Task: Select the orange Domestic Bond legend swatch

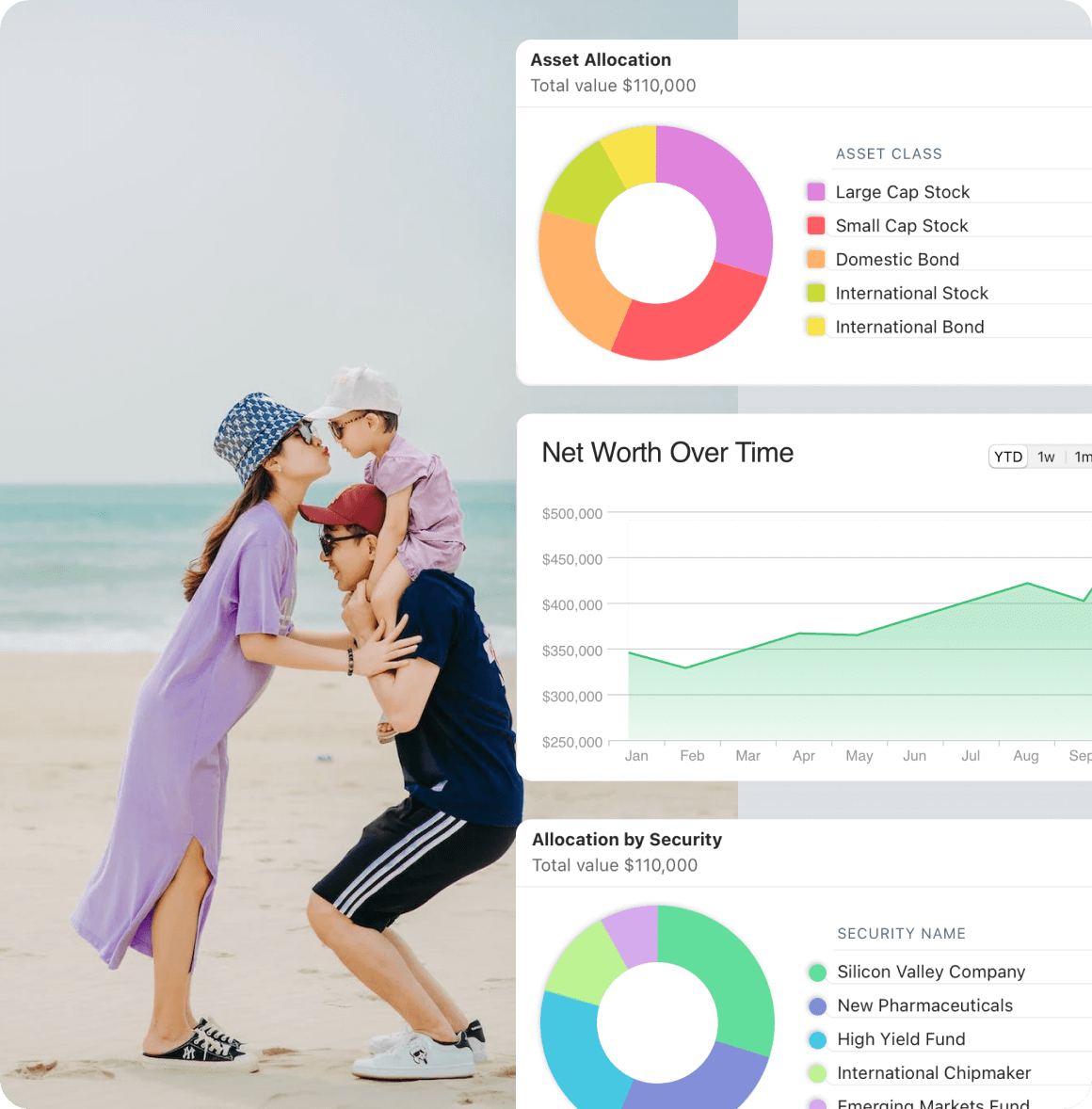Action: point(816,259)
